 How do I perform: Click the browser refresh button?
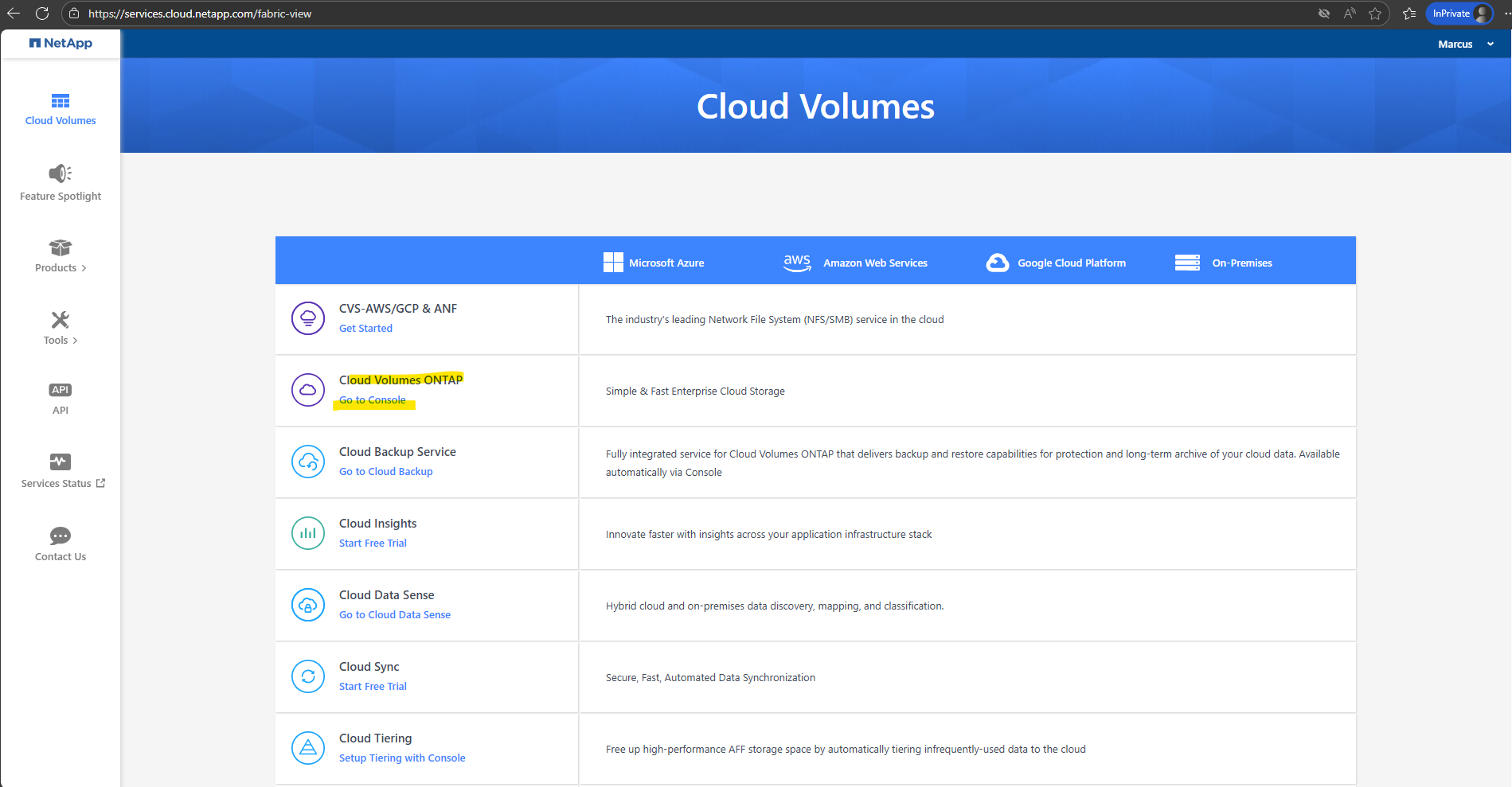(42, 14)
